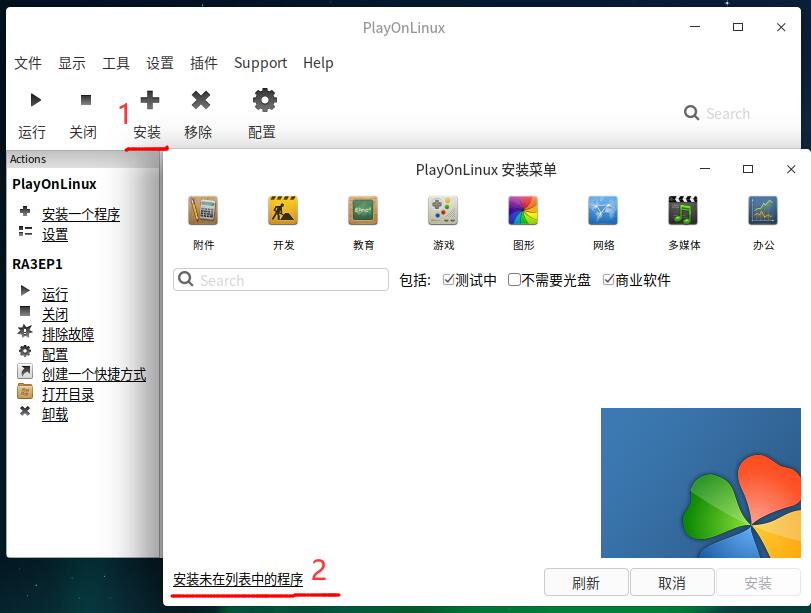This screenshot has height=613, width=811.
Task: Open the 安装一个程序 sidebar link
Action: pos(81,214)
